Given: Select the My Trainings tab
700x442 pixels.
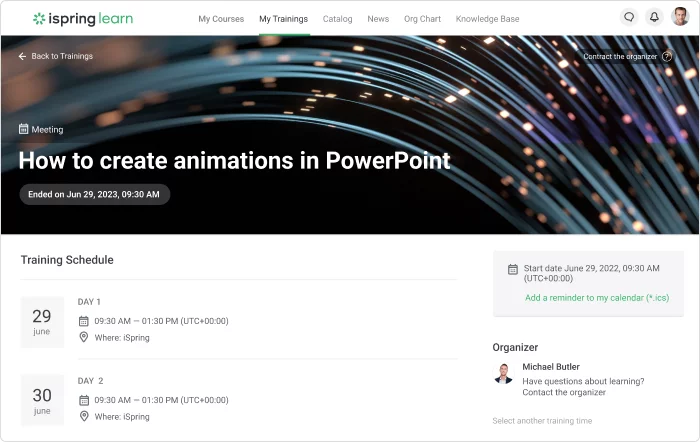Looking at the screenshot, I should click(283, 19).
